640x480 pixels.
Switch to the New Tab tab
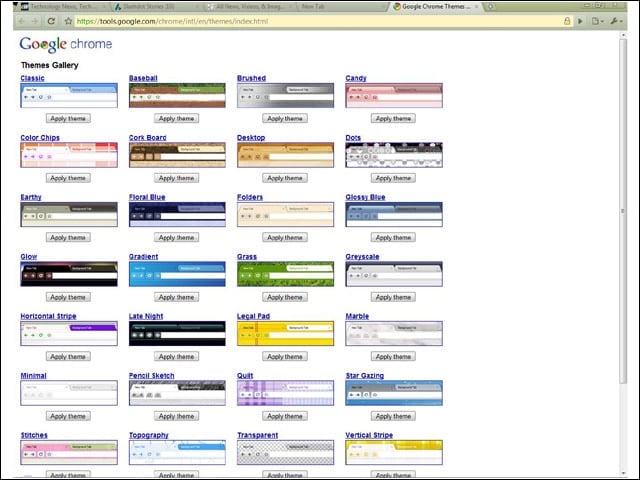(343, 7)
